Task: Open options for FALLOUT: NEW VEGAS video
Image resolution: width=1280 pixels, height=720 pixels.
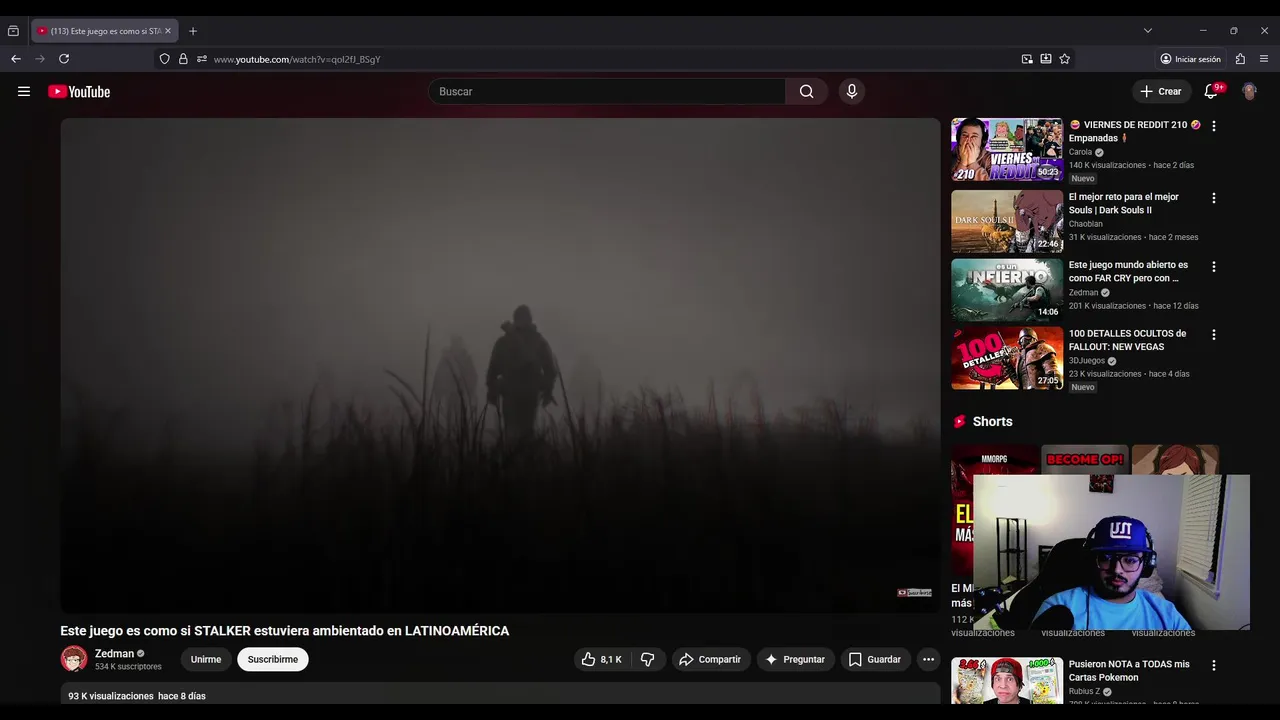Action: [x=1214, y=335]
